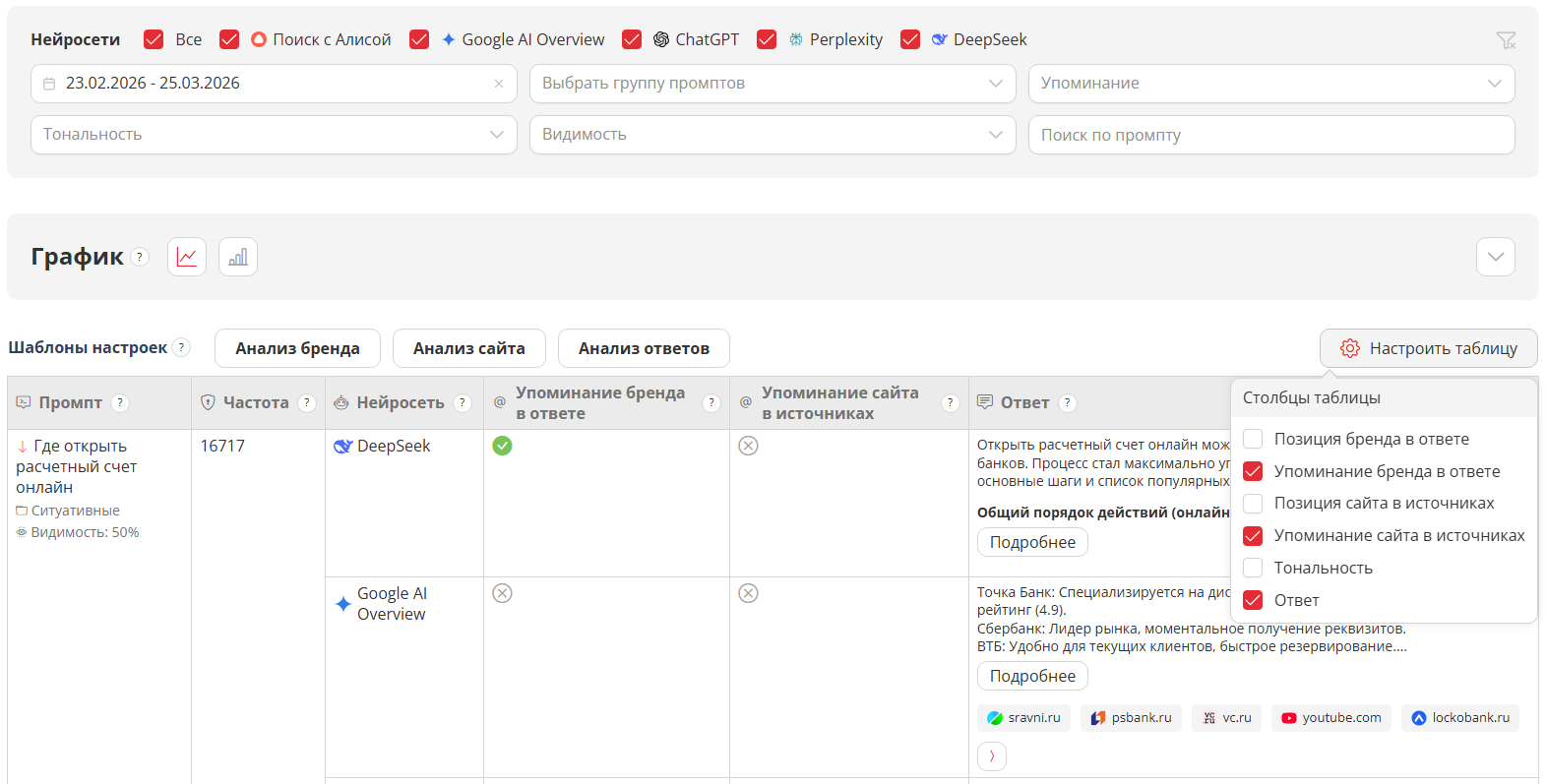
Task: Click help icon next to График heading
Action: coord(141,257)
